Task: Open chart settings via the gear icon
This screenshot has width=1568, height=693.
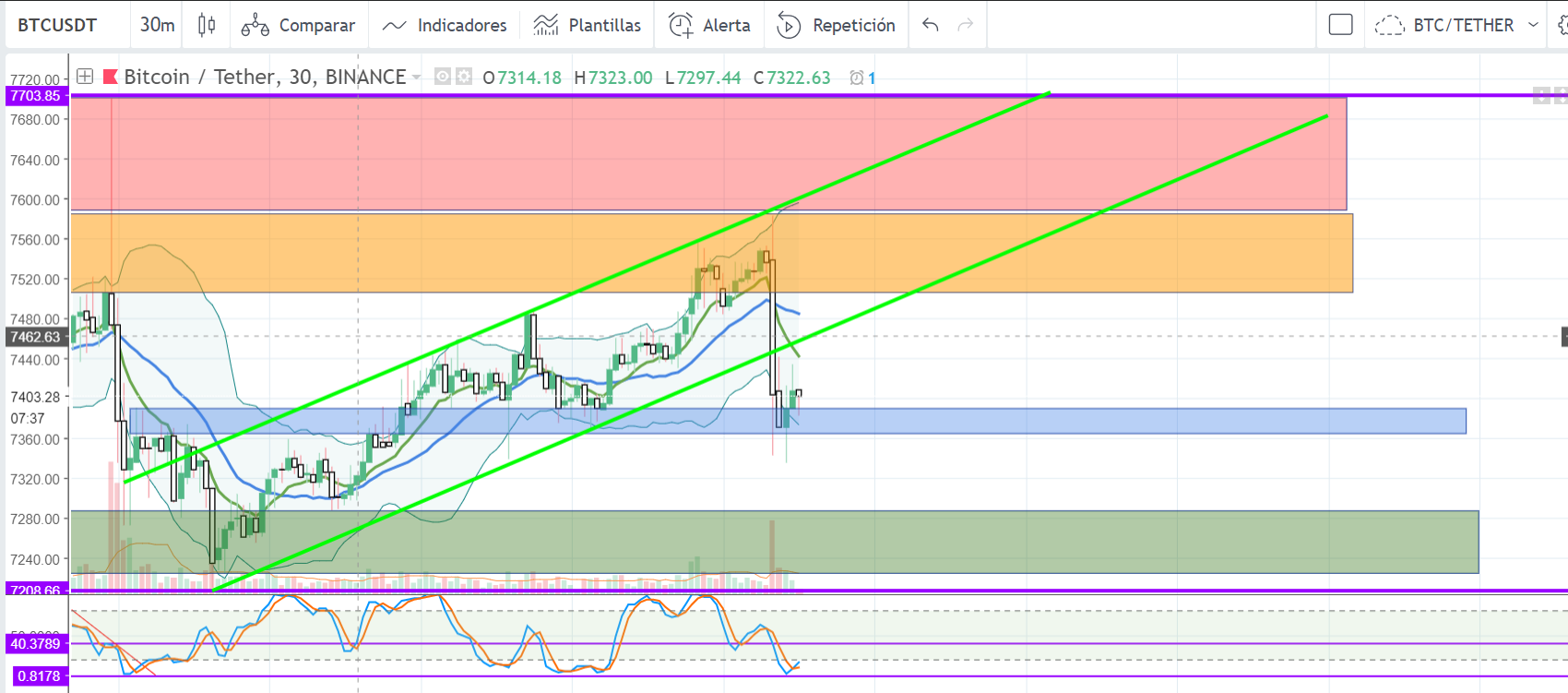Action: coord(464,77)
